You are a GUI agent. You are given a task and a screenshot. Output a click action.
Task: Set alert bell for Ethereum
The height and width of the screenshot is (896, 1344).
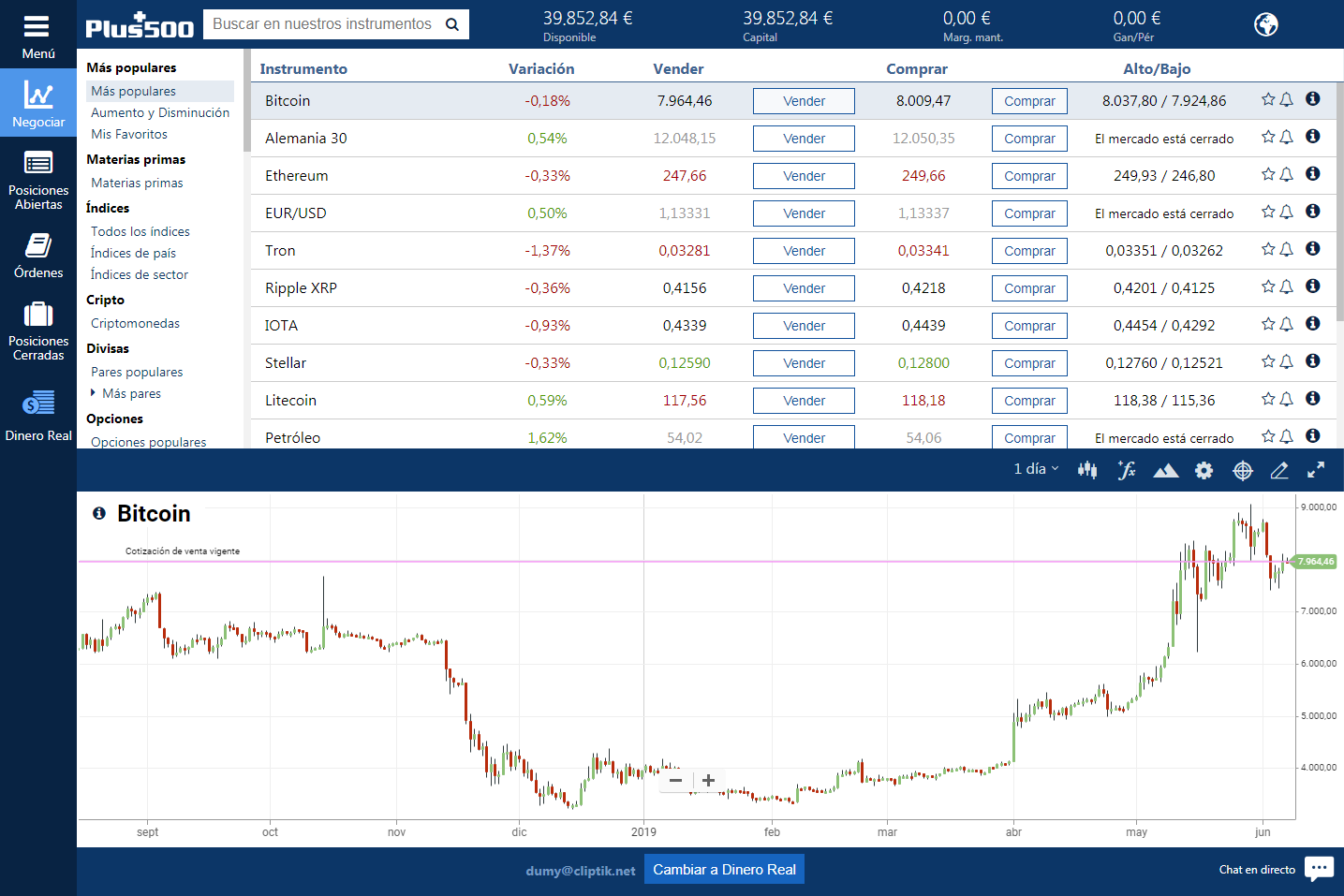coord(1287,174)
